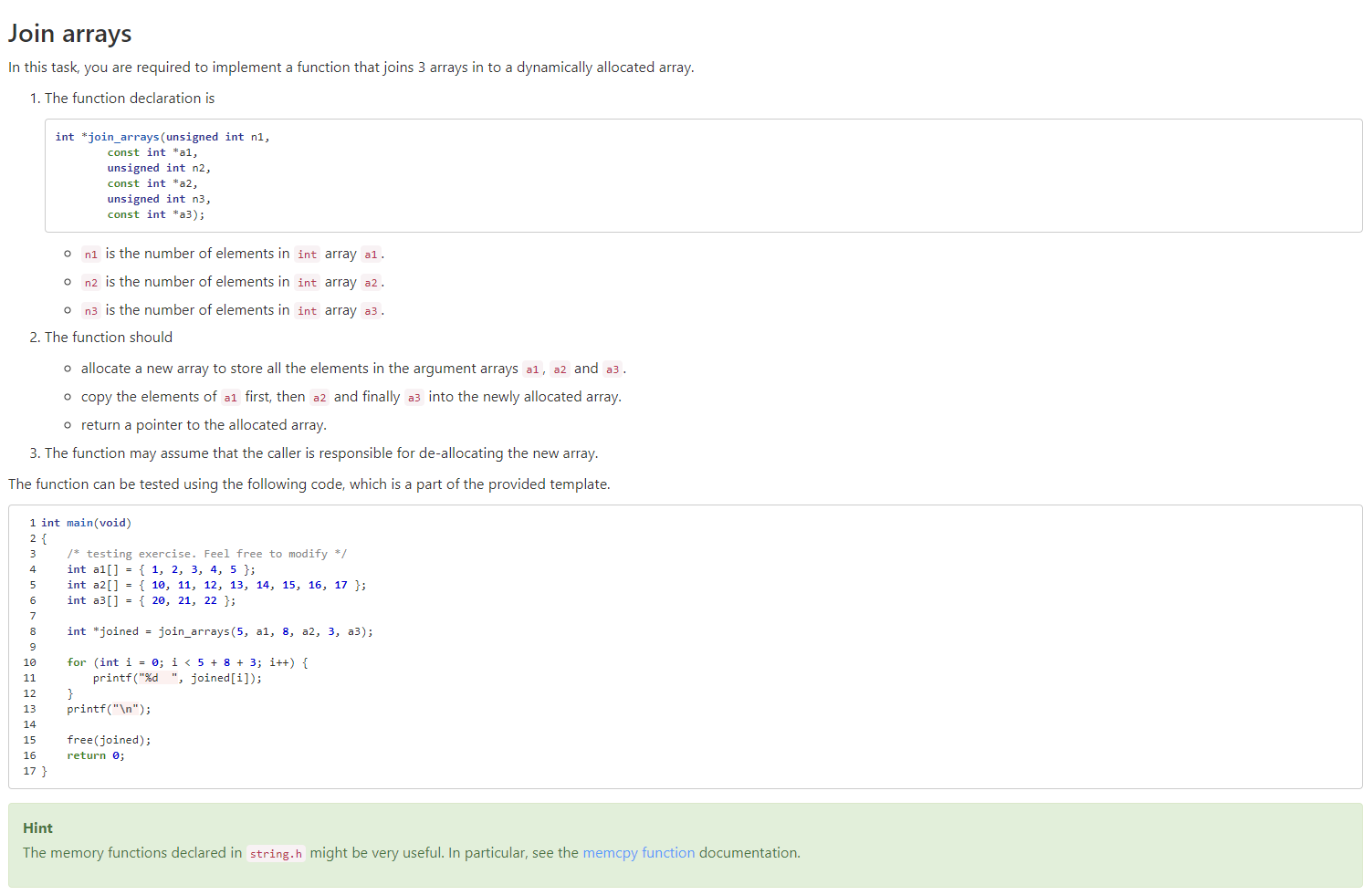Select the n2 inline code badge
The height and width of the screenshot is (895, 1372).
pos(90,282)
